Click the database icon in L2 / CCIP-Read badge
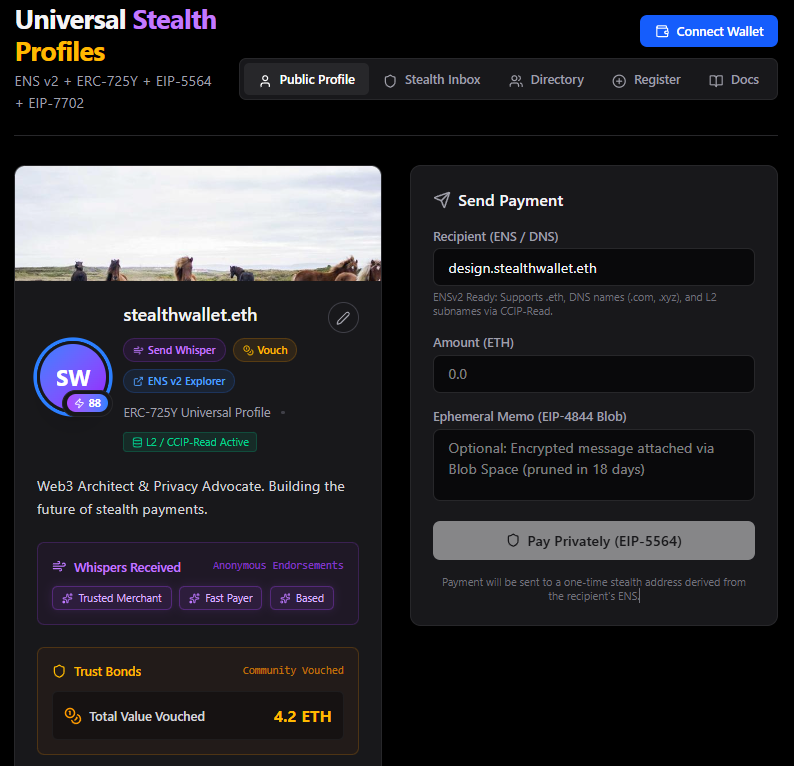This screenshot has width=794, height=766. tap(137, 442)
